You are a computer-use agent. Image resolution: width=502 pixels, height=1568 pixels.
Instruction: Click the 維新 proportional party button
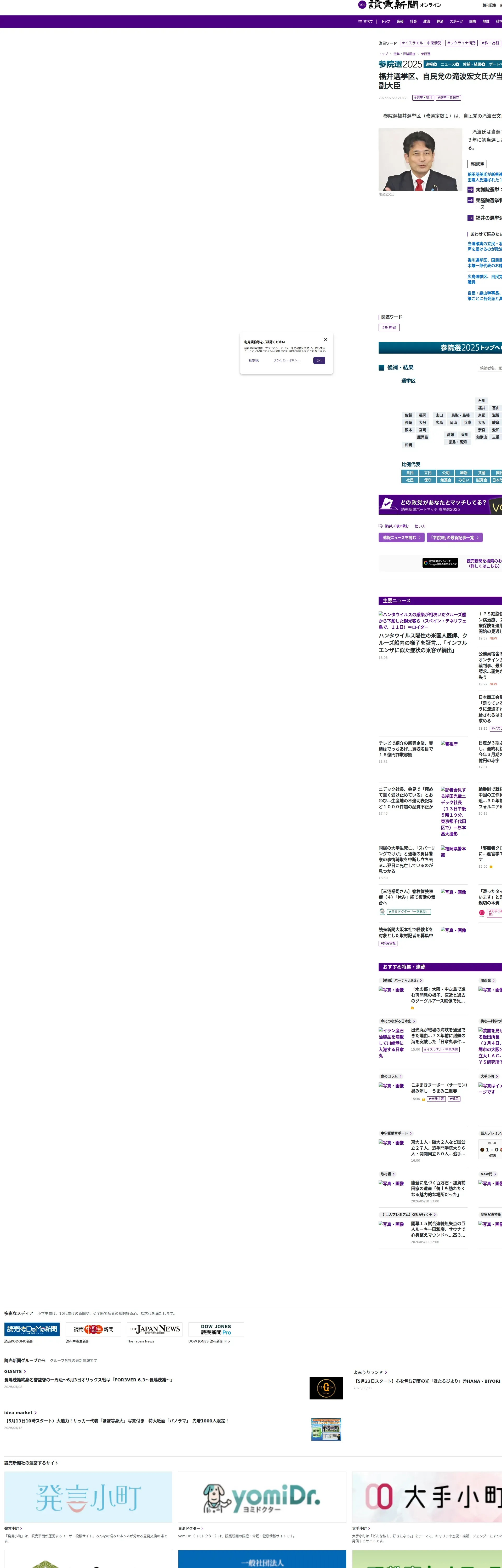pos(464,473)
